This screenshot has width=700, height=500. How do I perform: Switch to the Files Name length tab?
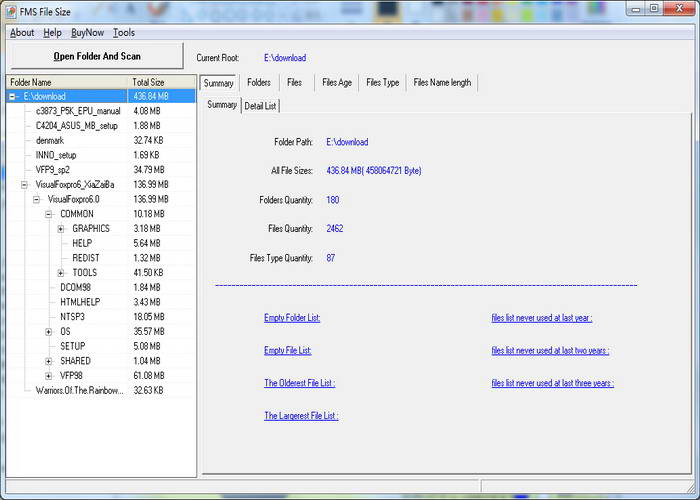(x=442, y=83)
